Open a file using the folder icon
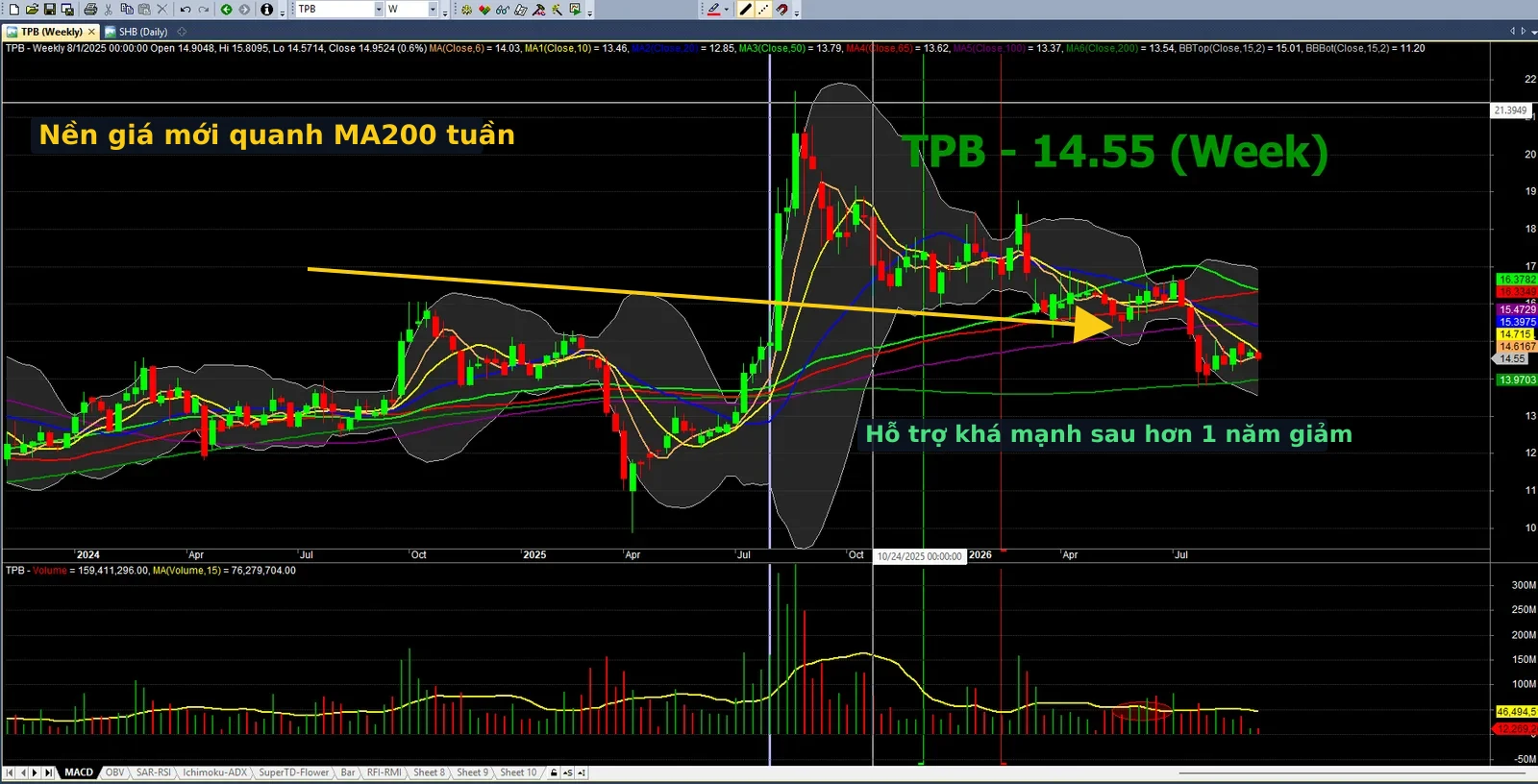The width and height of the screenshot is (1538, 784). pyautogui.click(x=32, y=10)
